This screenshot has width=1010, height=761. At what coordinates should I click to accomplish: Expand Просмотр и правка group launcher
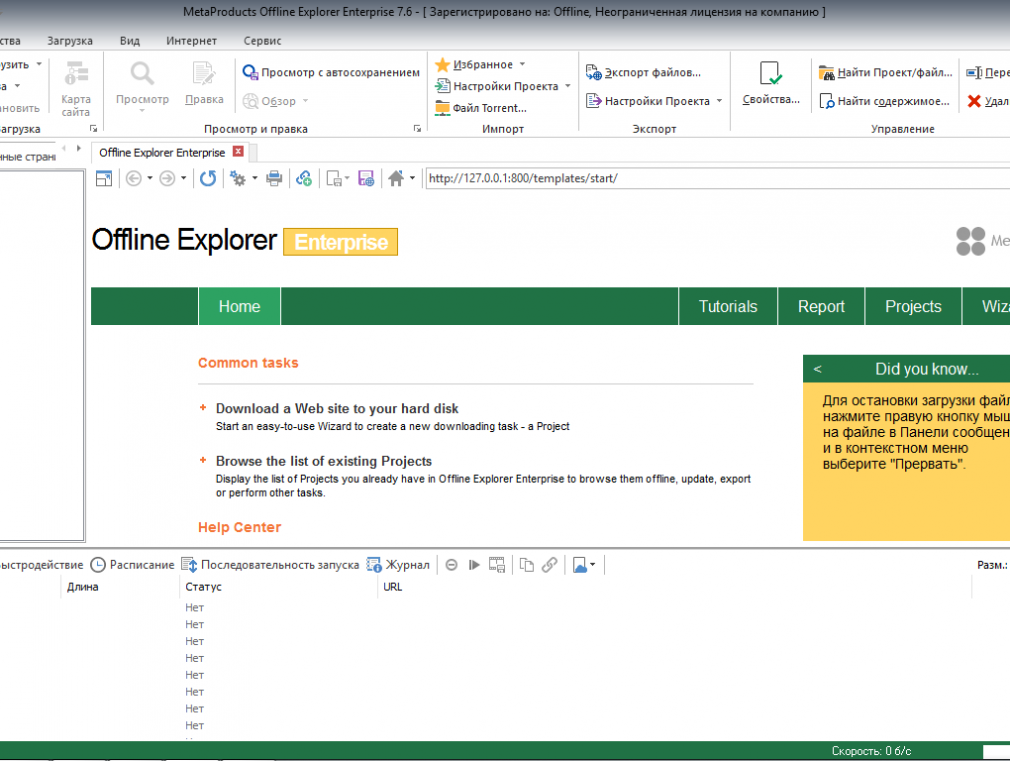[417, 129]
